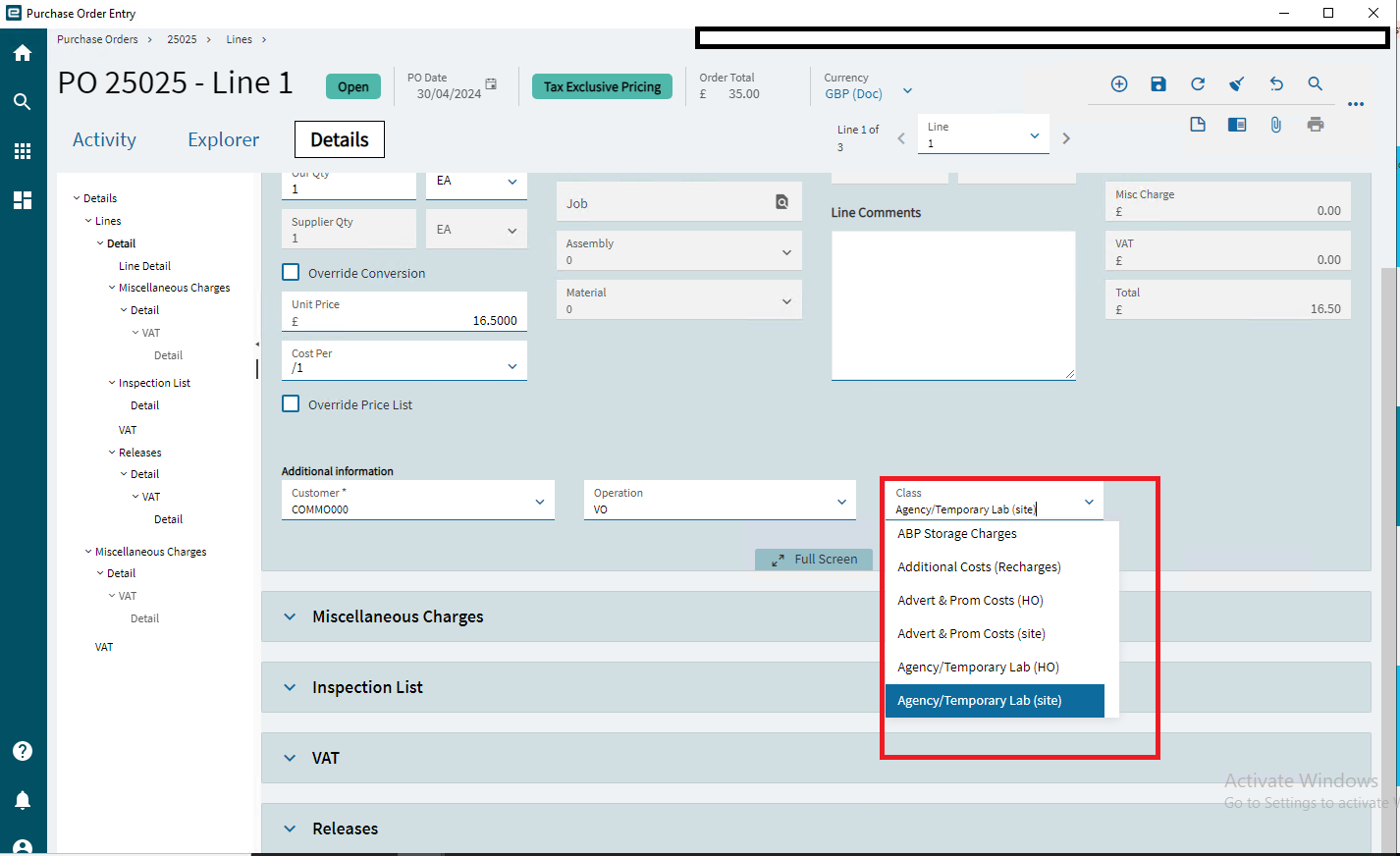Add a new record with the plus icon
1400x856 pixels.
(x=1119, y=84)
